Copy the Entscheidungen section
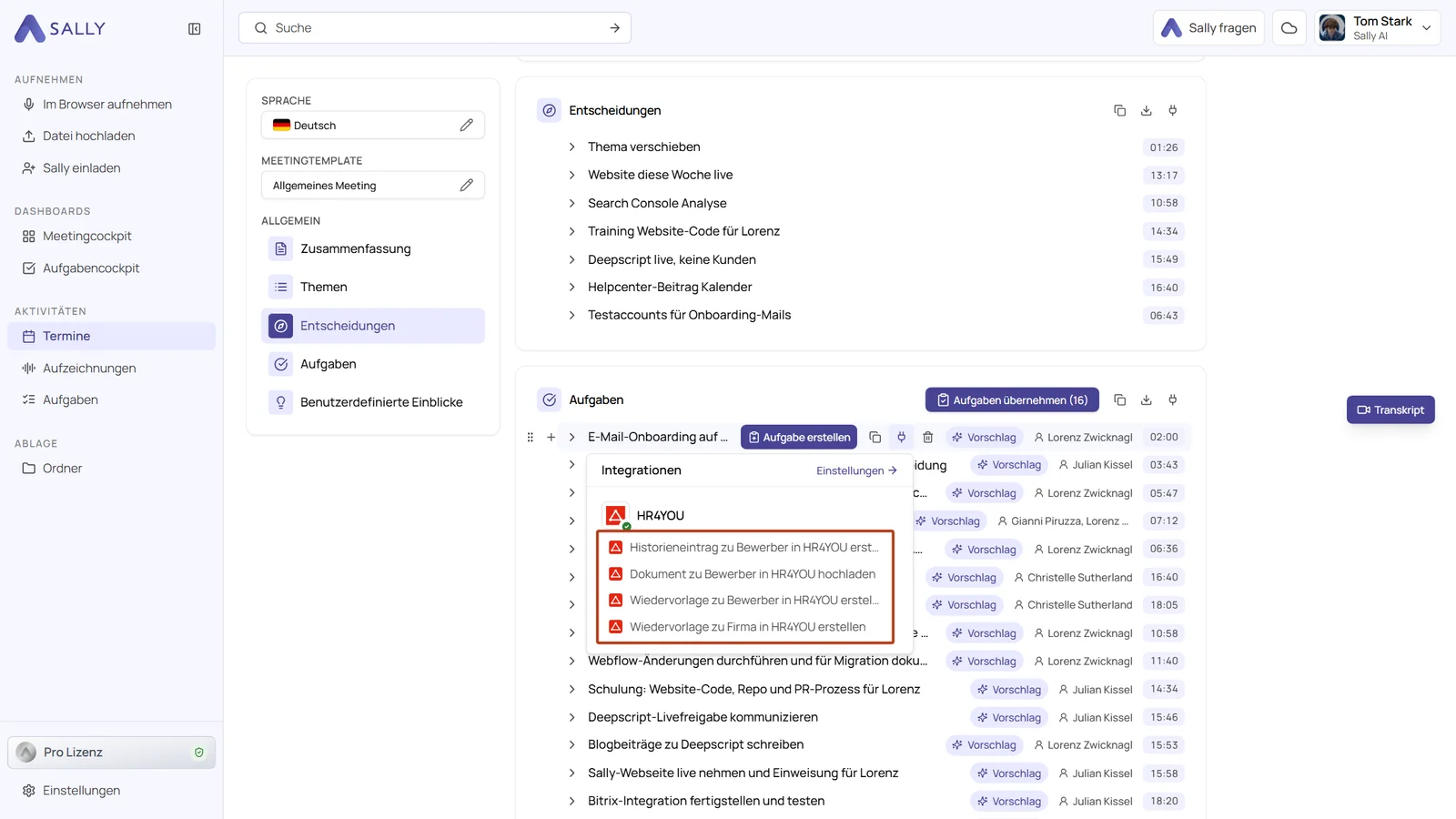Screen dimensions: 1456x819 (1120, 111)
